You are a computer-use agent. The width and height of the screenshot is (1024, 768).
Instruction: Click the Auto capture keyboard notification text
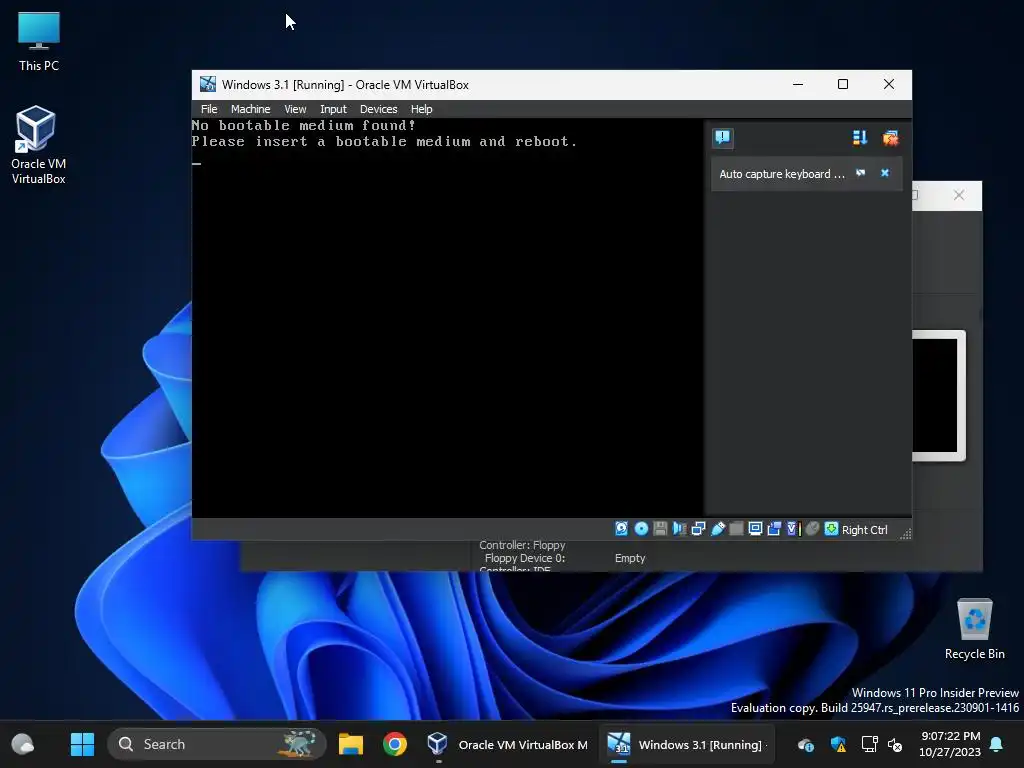point(782,174)
